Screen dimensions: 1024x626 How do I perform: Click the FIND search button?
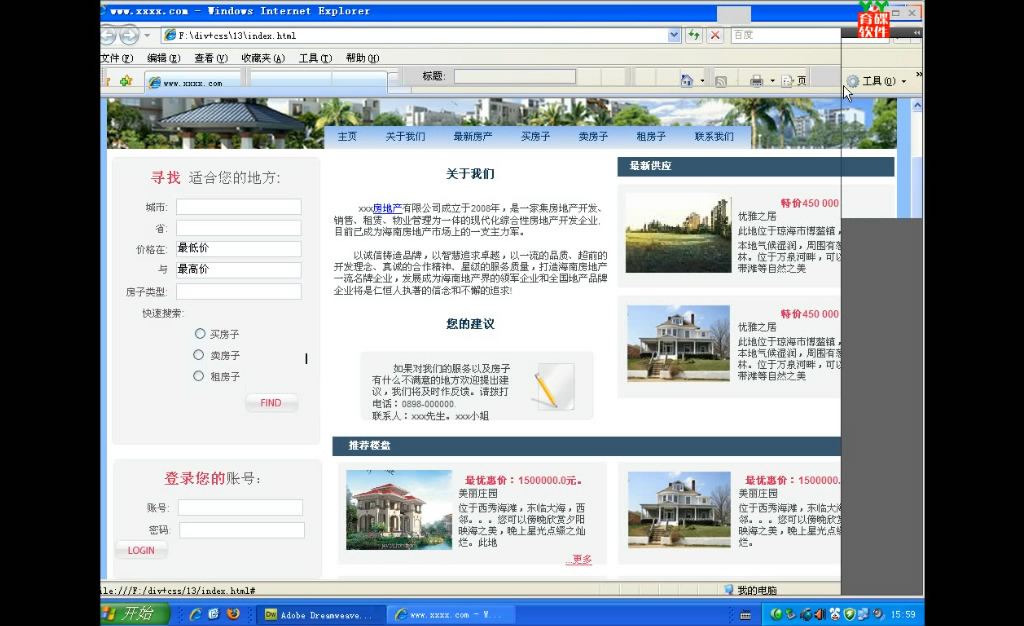pyautogui.click(x=271, y=403)
